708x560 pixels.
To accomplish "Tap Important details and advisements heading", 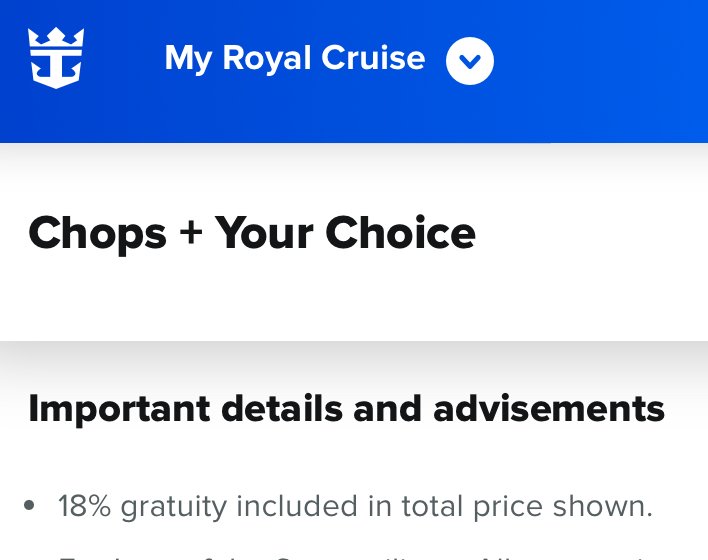I will [346, 409].
